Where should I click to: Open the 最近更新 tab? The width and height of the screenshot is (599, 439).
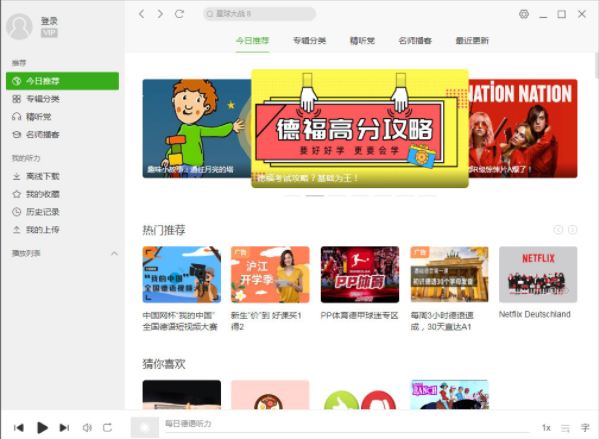[x=472, y=40]
